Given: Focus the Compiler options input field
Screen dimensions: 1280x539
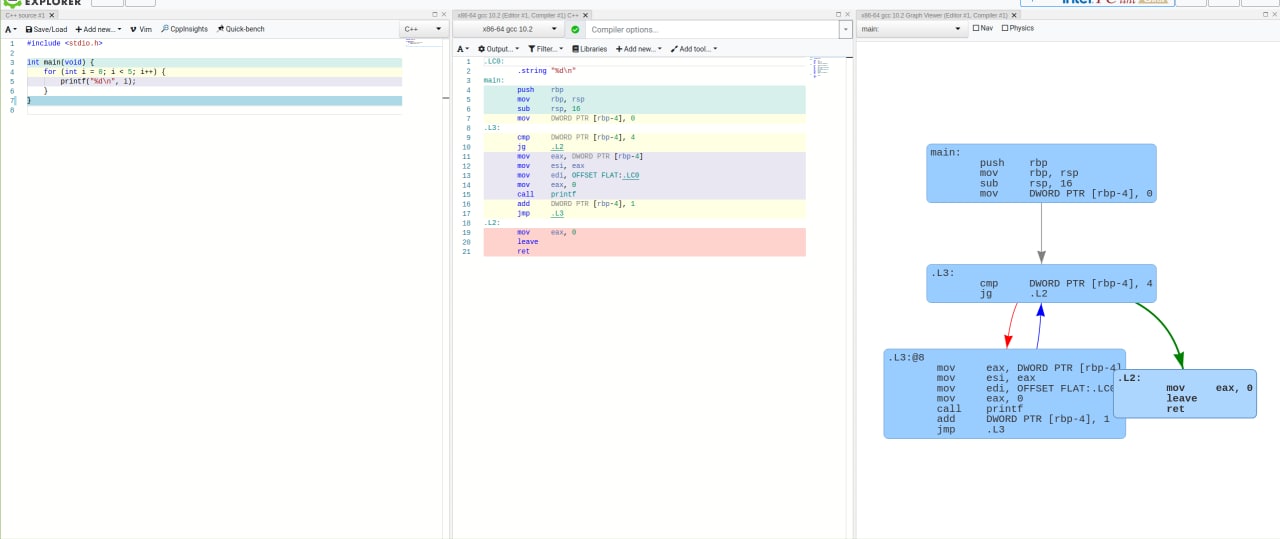Looking at the screenshot, I should click(x=711, y=29).
